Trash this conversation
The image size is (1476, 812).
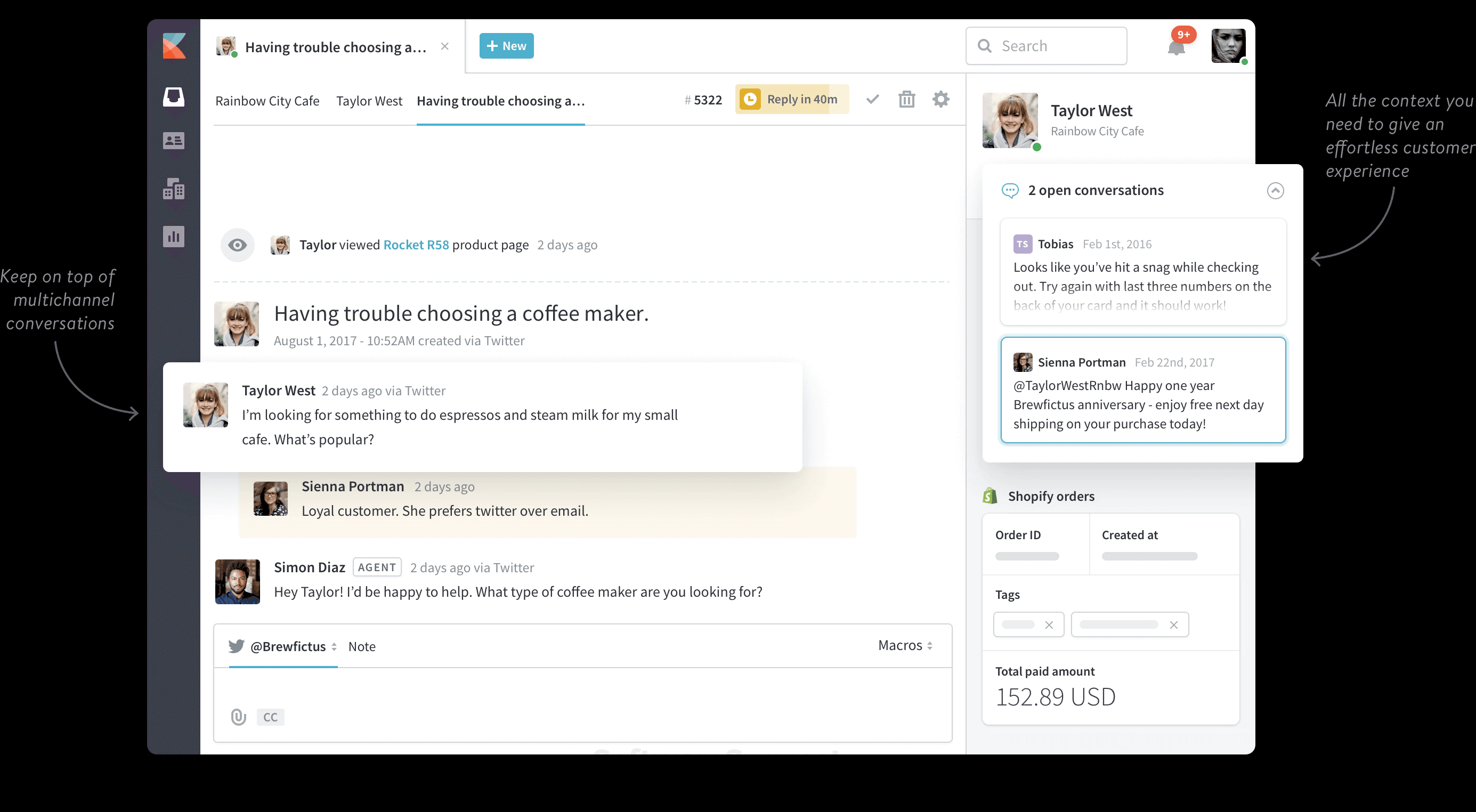pos(906,100)
